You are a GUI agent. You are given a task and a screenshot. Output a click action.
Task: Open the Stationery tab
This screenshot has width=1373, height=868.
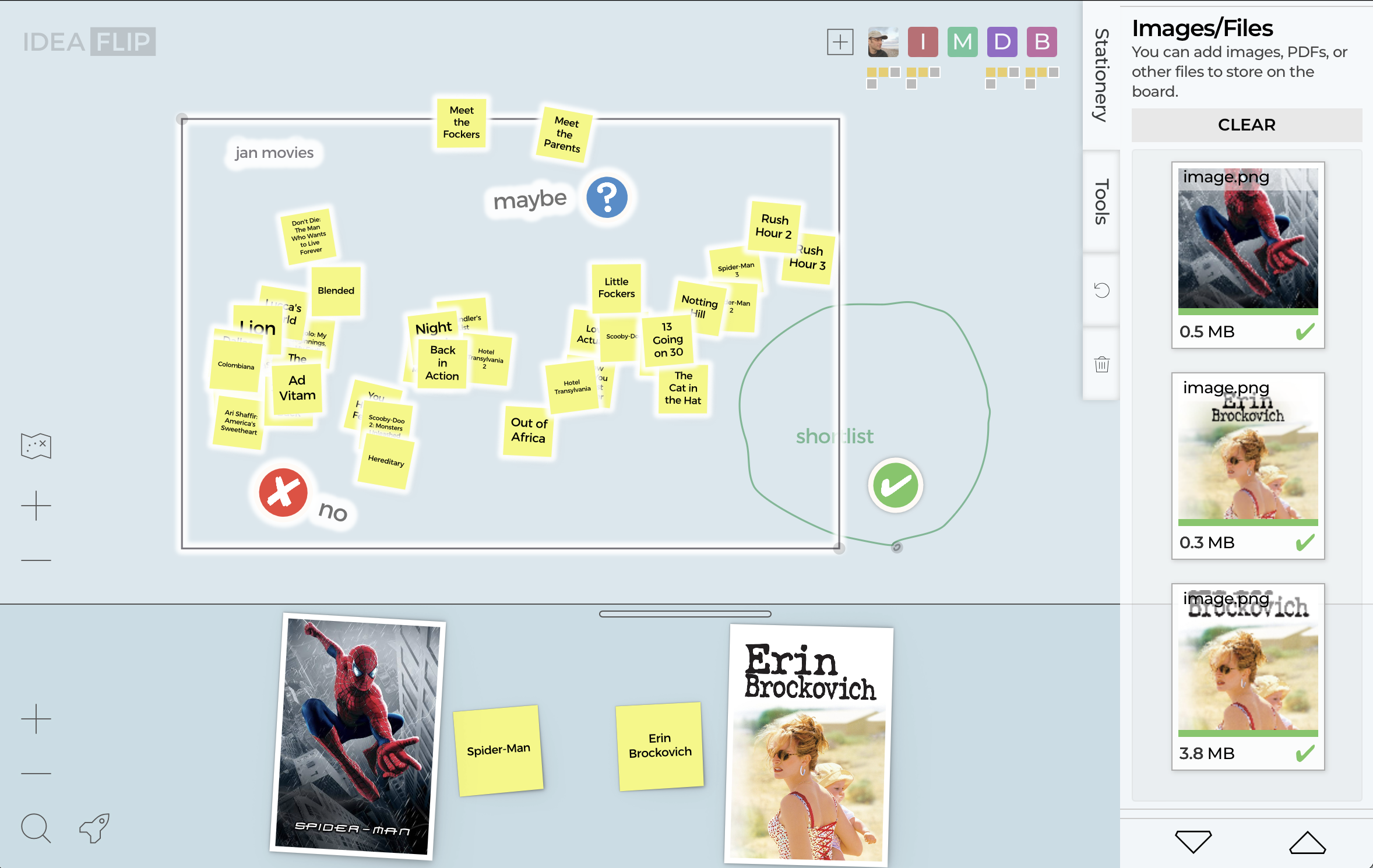click(x=1101, y=75)
